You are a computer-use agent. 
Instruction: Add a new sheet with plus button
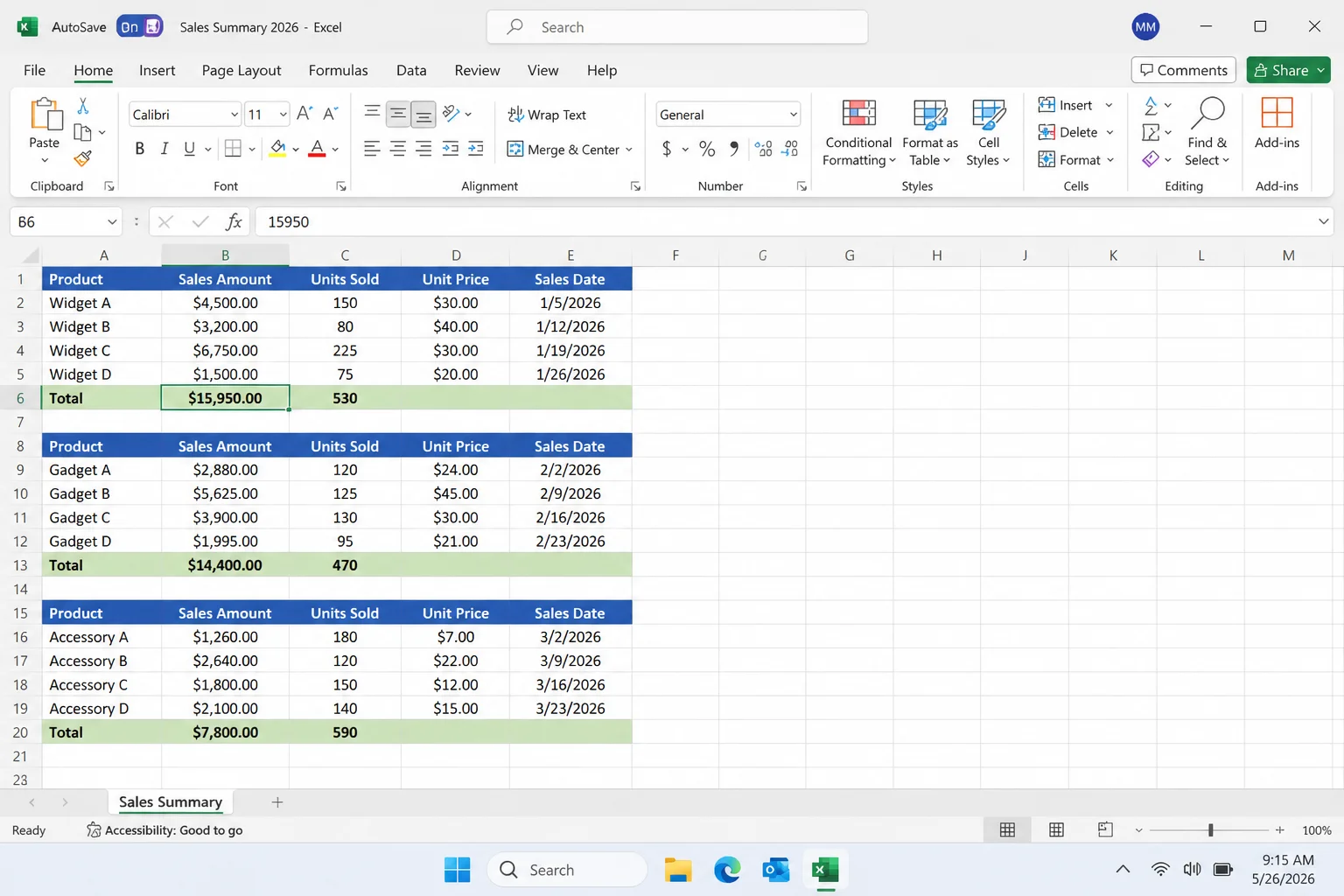277,802
